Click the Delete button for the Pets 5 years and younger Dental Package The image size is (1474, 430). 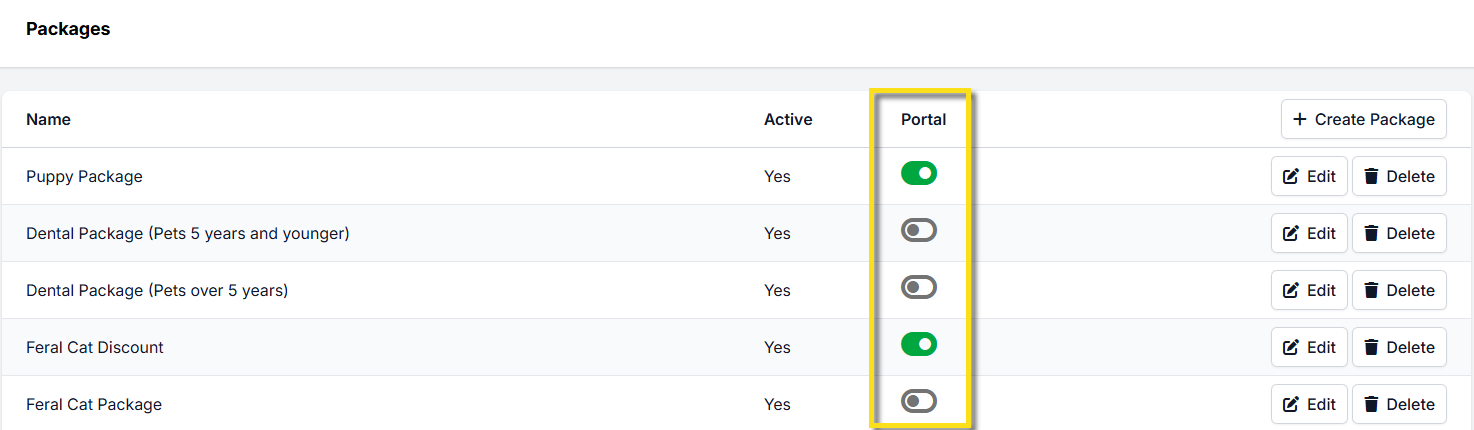tap(1399, 233)
